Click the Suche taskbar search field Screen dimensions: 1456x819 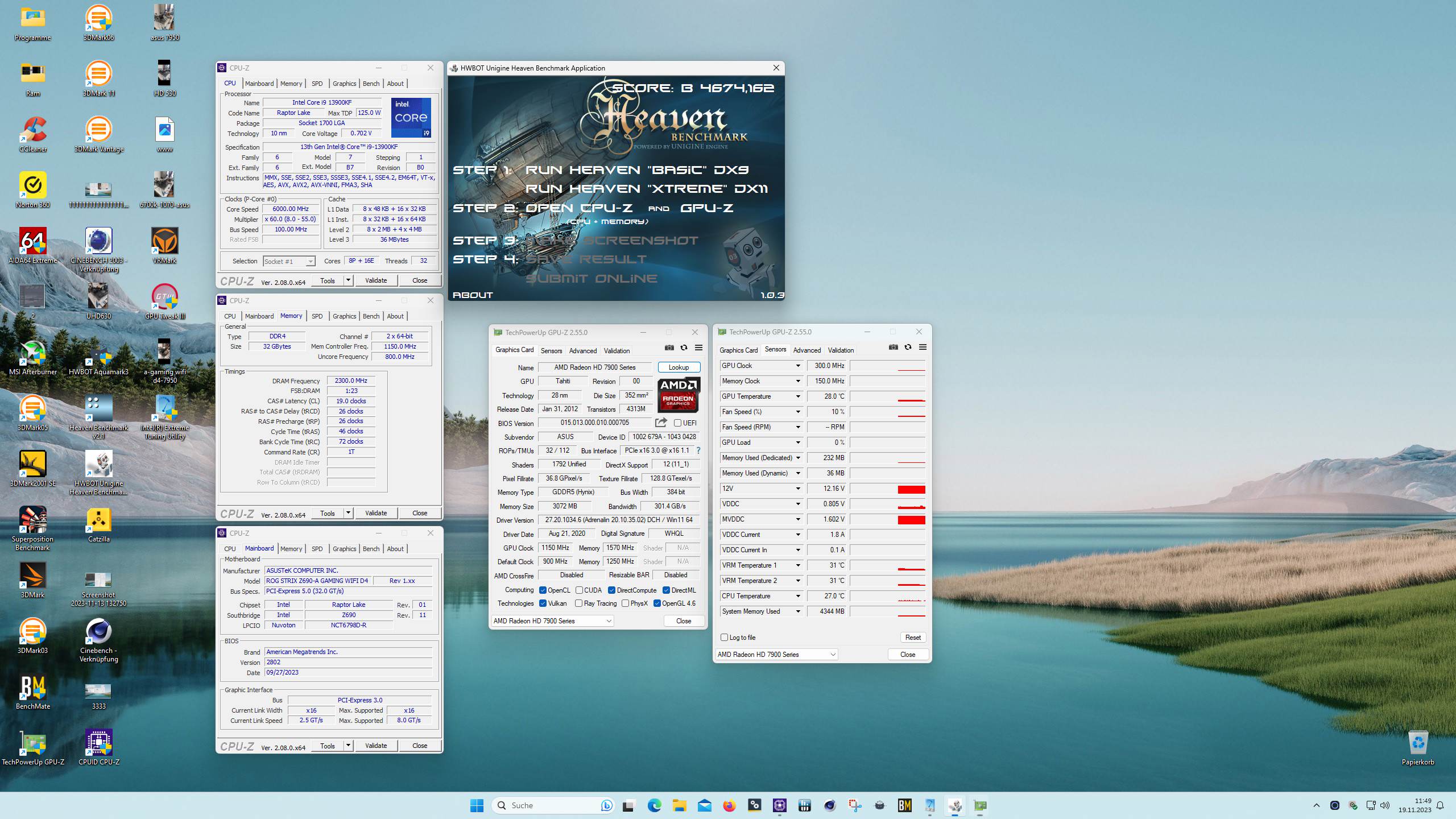553,805
